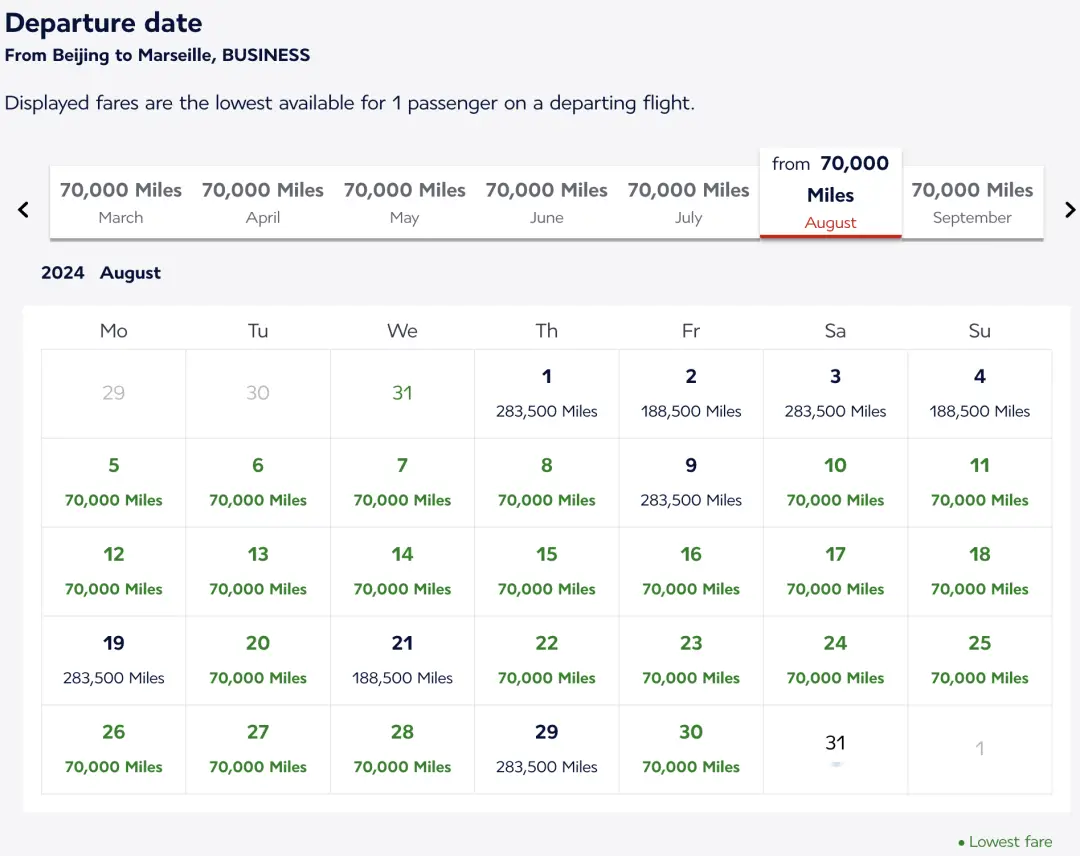Viewport: 1080px width, 856px height.
Task: Switch to the March month tab
Action: (121, 202)
